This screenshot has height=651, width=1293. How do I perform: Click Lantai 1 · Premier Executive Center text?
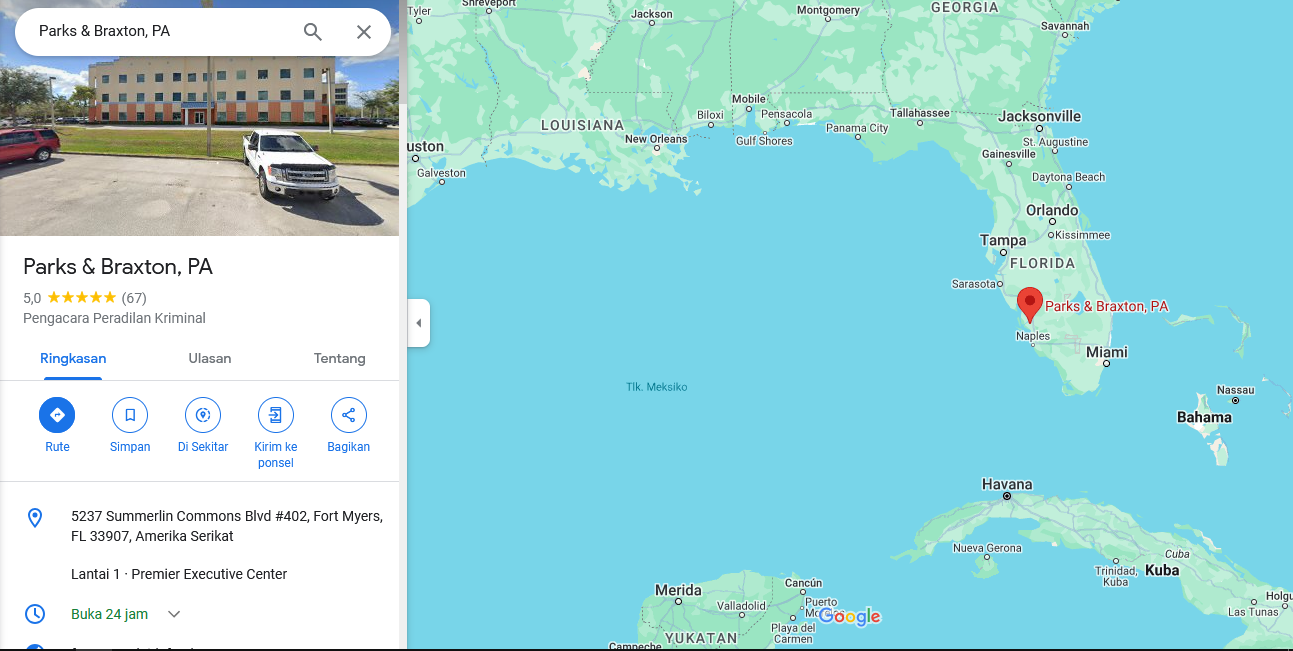click(179, 574)
